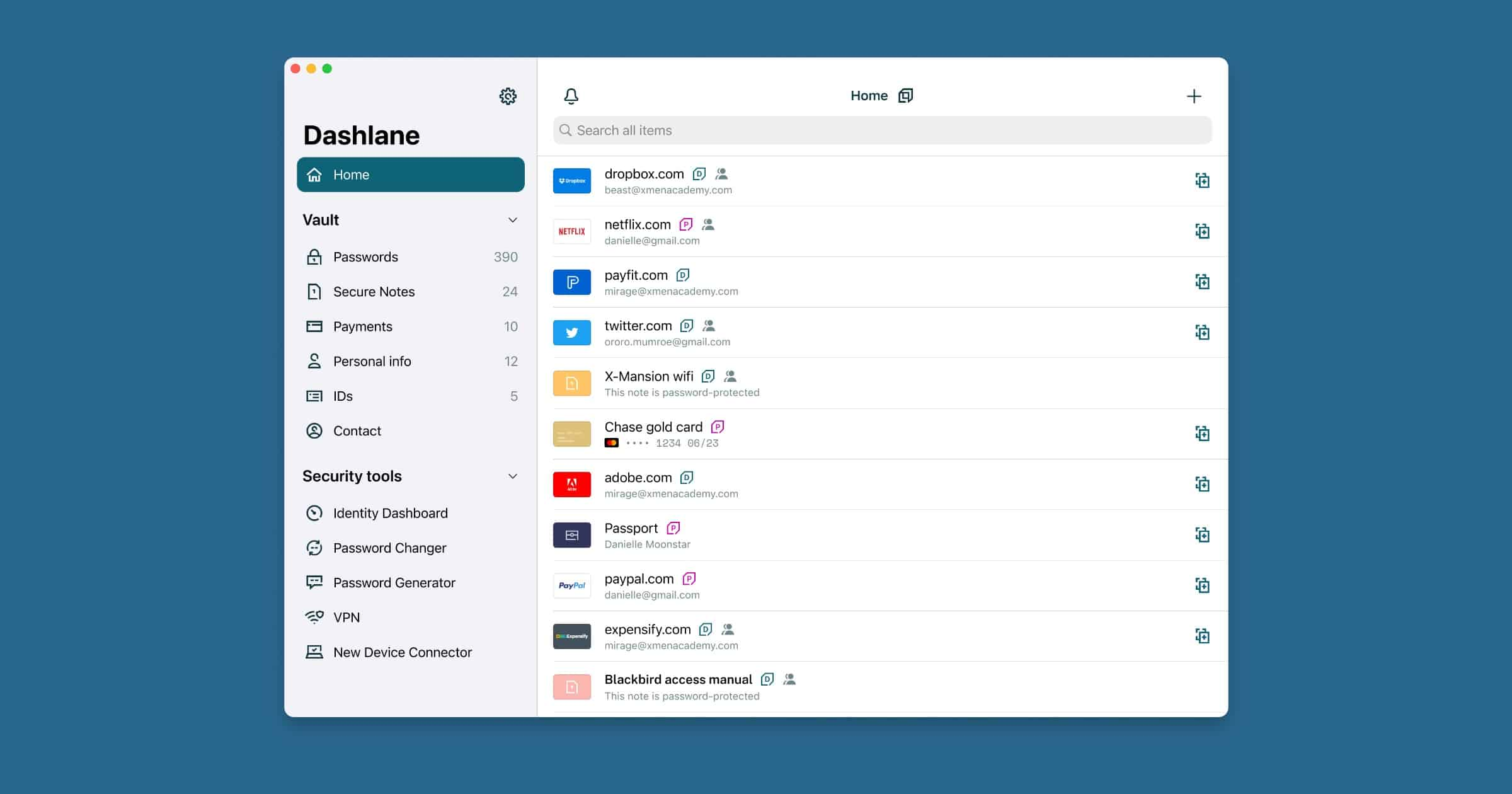
Task: Click the settings gear icon
Action: (x=508, y=96)
